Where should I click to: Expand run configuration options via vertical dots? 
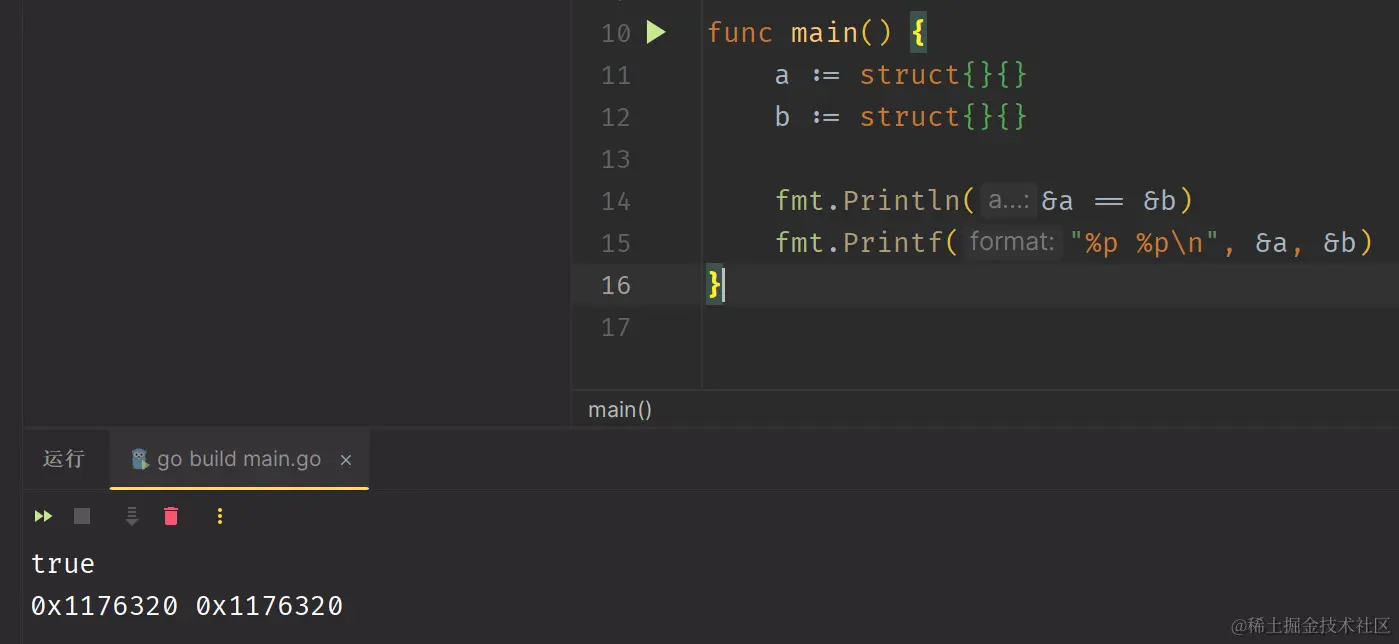[x=219, y=516]
